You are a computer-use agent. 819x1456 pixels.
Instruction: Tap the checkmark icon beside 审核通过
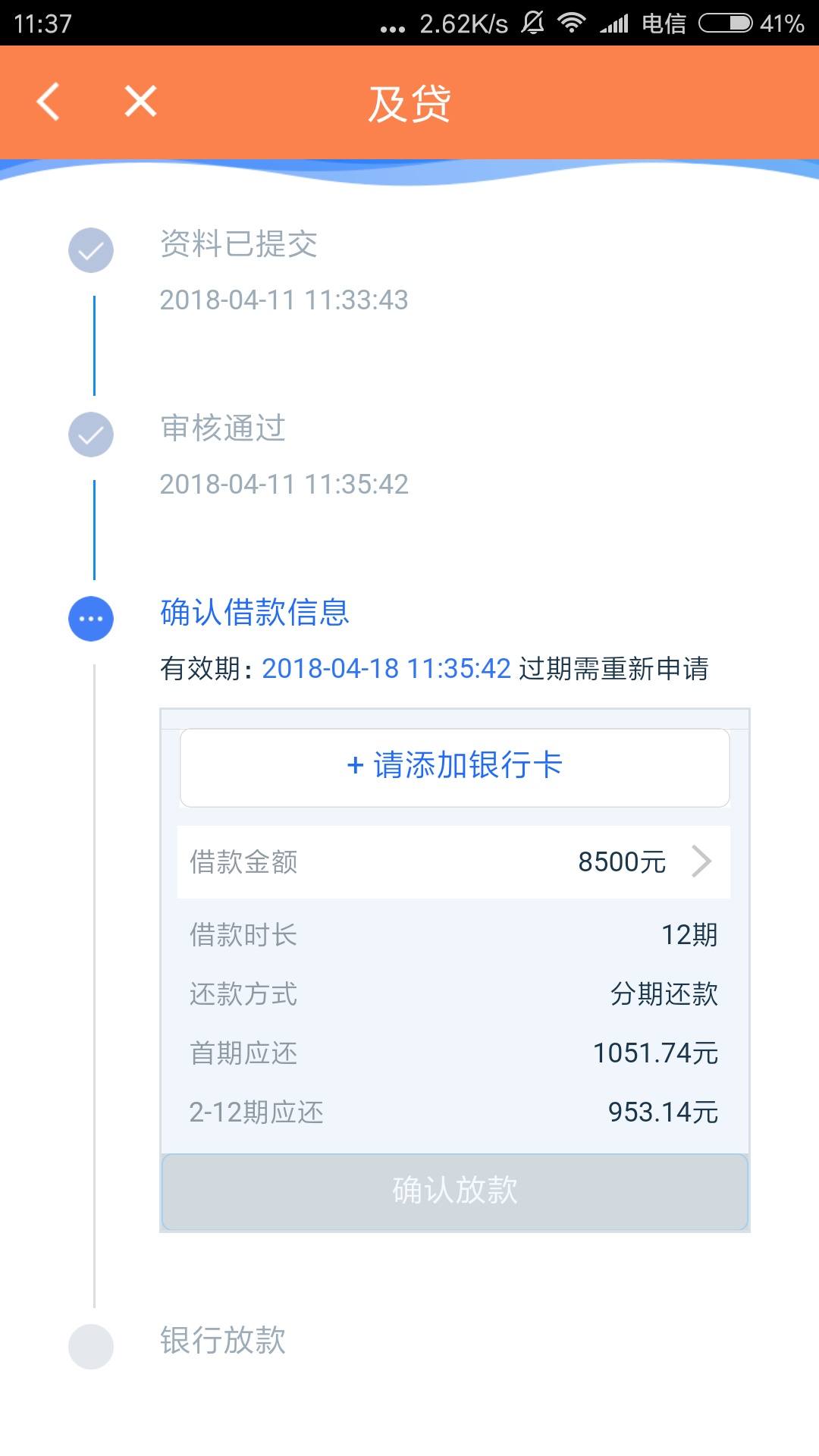91,435
